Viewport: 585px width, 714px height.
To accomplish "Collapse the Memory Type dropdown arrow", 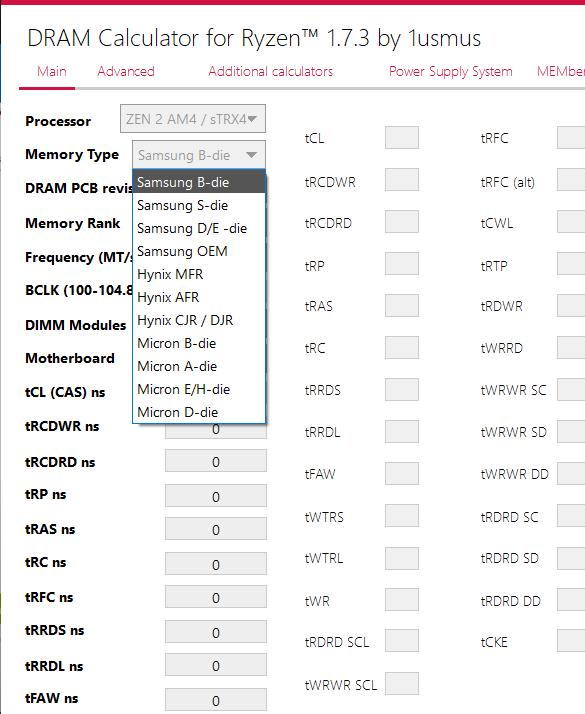I will 251,155.
